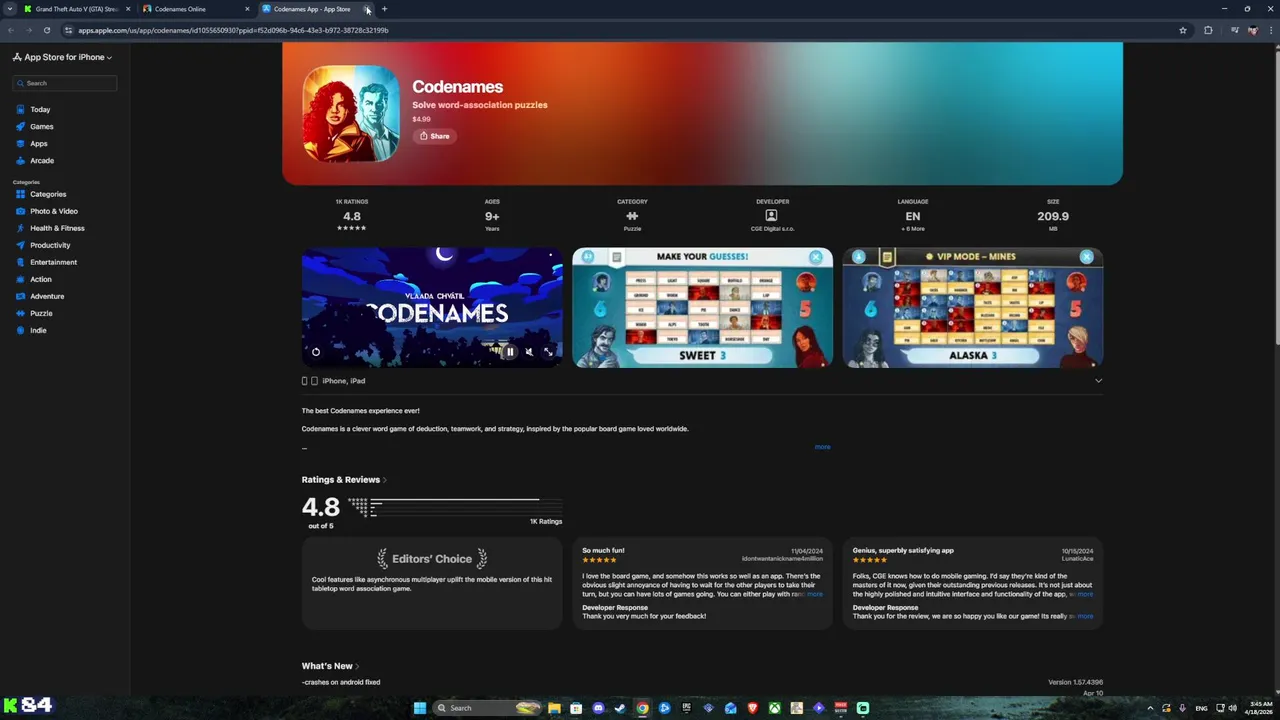
Task: Open the 'VIP Mode – Mines' screenshot
Action: click(973, 308)
